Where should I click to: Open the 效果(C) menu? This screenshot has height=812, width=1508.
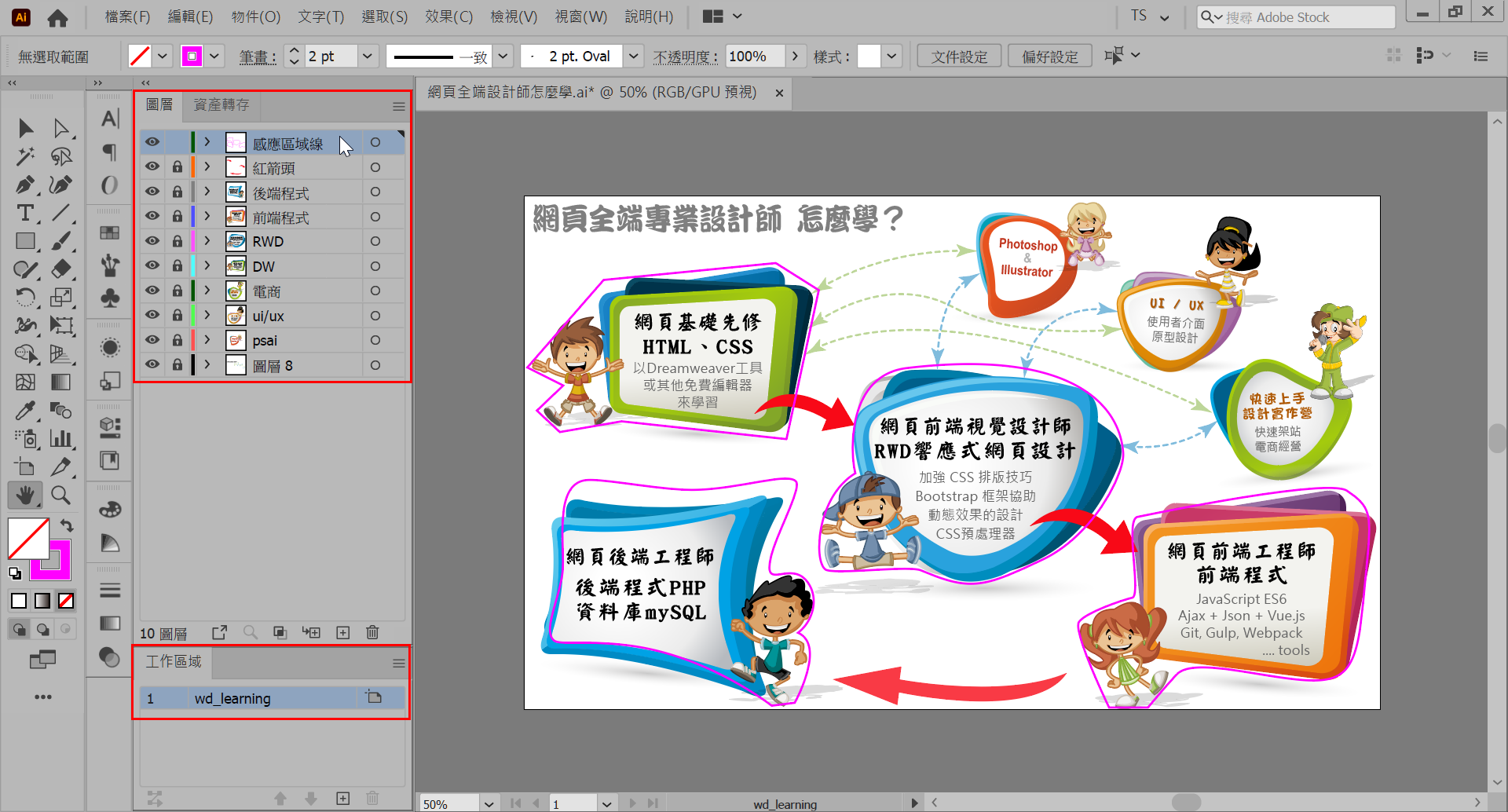[x=448, y=16]
